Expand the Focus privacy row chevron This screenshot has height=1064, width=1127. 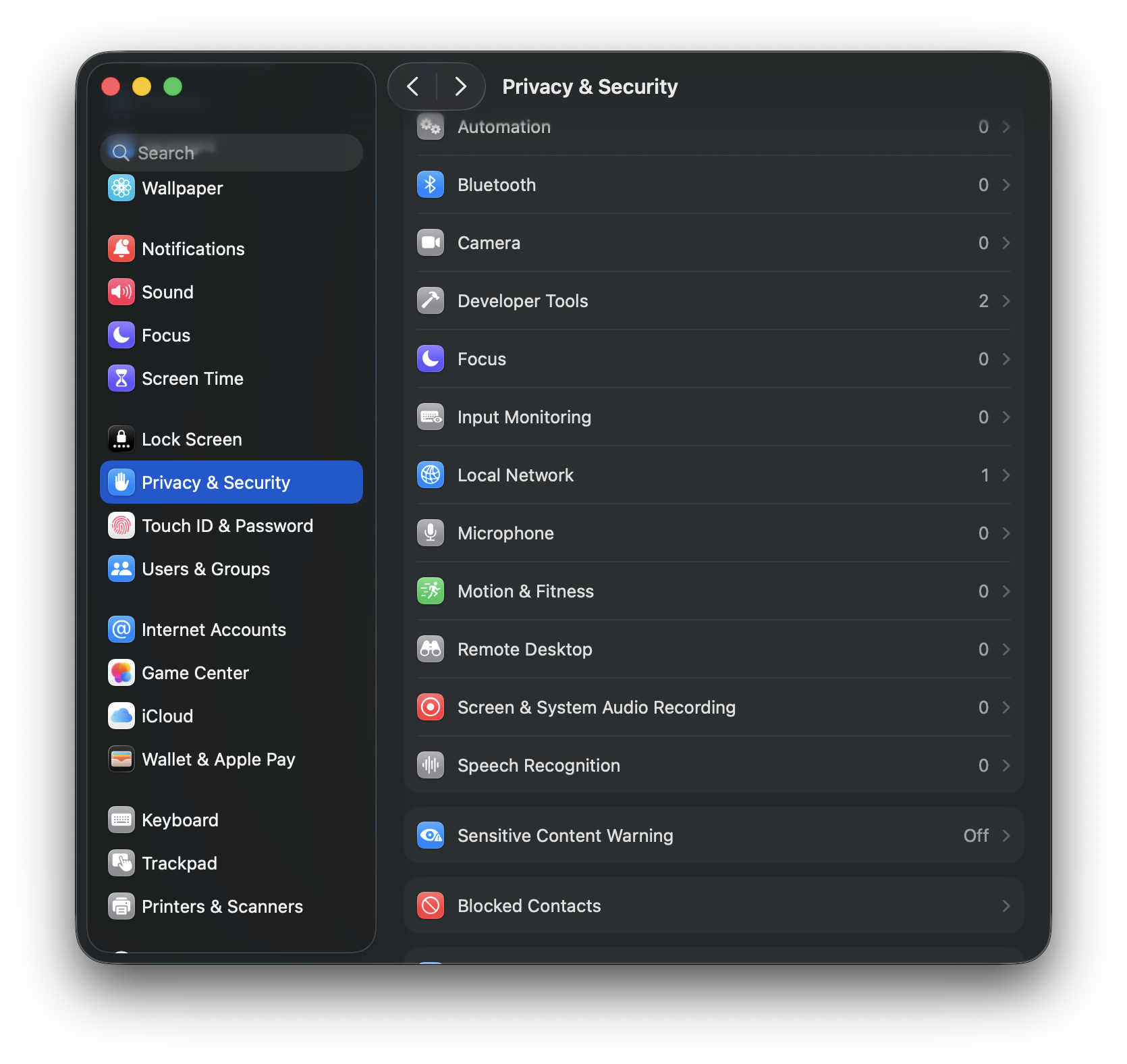1006,358
